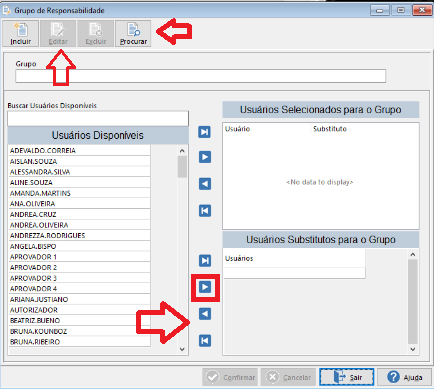The width and height of the screenshot is (434, 390).
Task: Select user APROVADOR 2
Action: coord(79,267)
